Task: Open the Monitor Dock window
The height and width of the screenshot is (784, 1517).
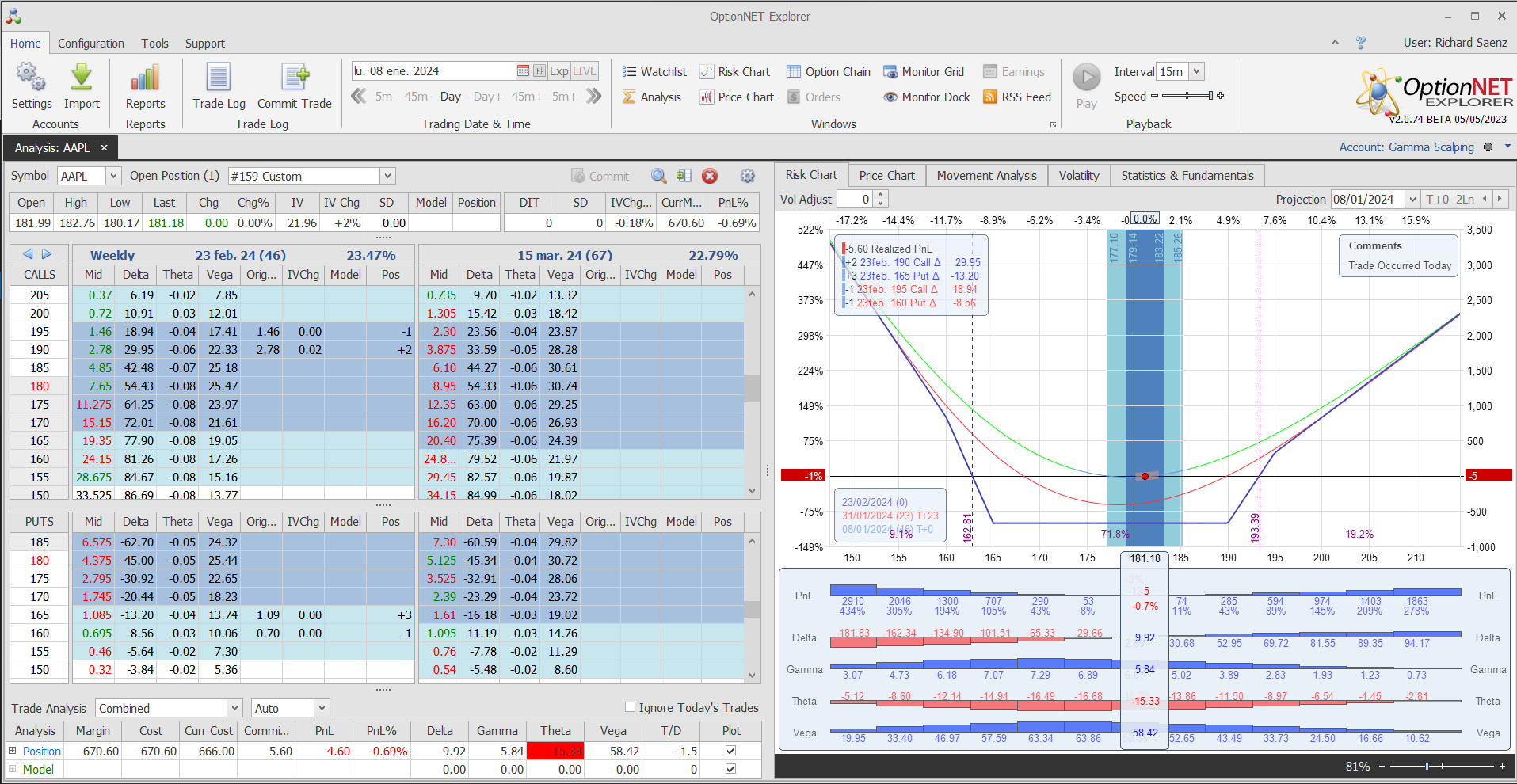Action: tap(927, 97)
